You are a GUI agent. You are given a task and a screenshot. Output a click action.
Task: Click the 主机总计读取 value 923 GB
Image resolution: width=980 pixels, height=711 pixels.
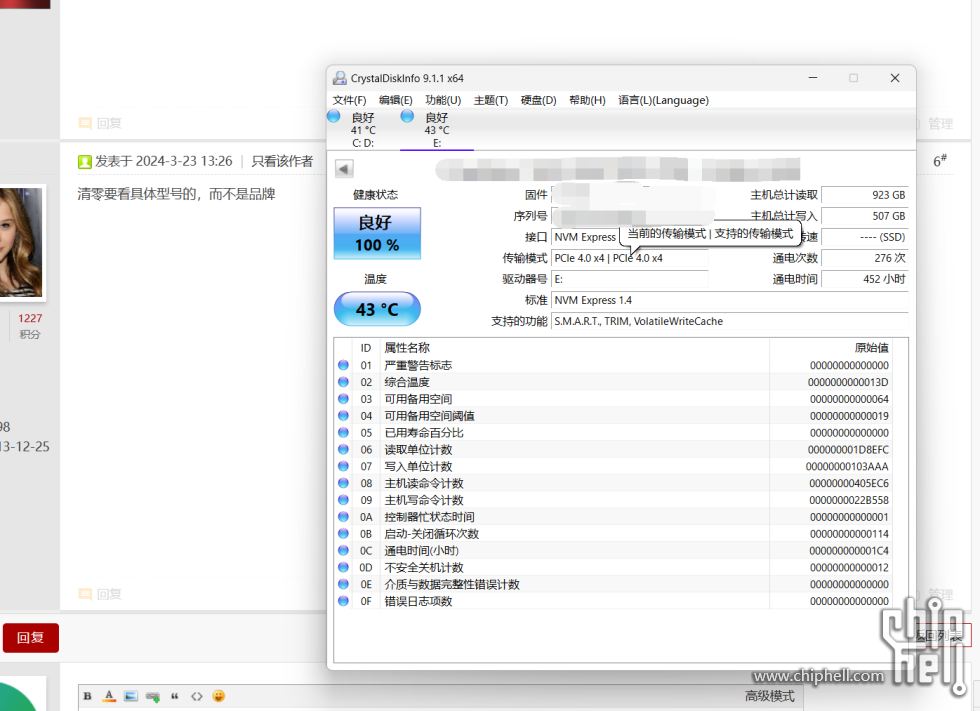pos(865,195)
